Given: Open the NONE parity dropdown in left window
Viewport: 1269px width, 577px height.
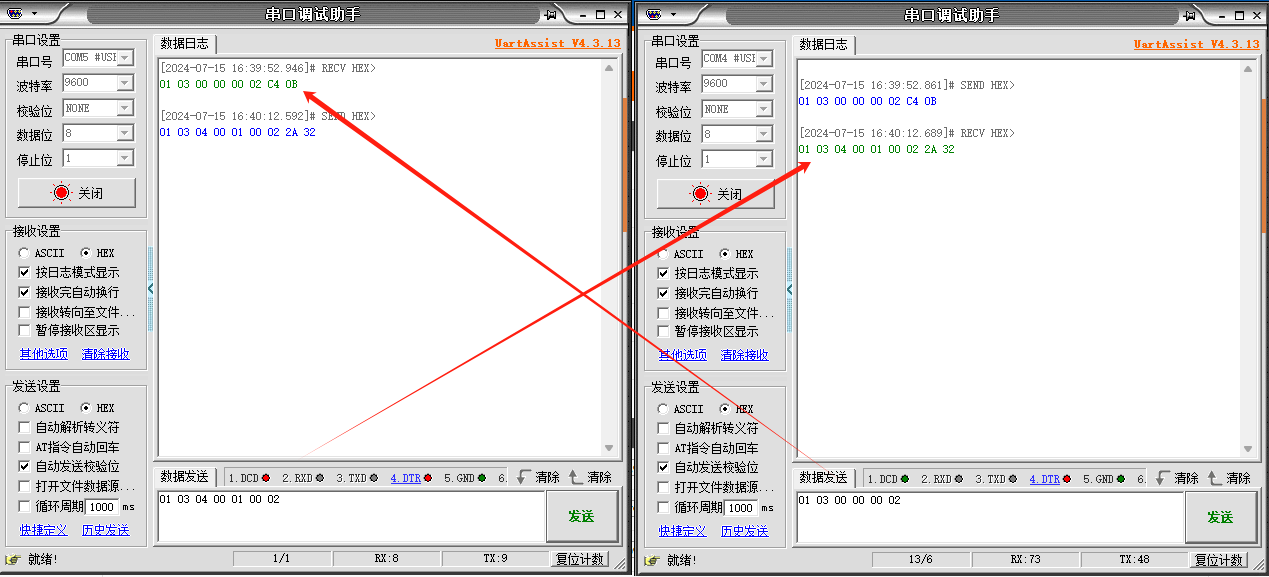Looking at the screenshot, I should click(125, 108).
